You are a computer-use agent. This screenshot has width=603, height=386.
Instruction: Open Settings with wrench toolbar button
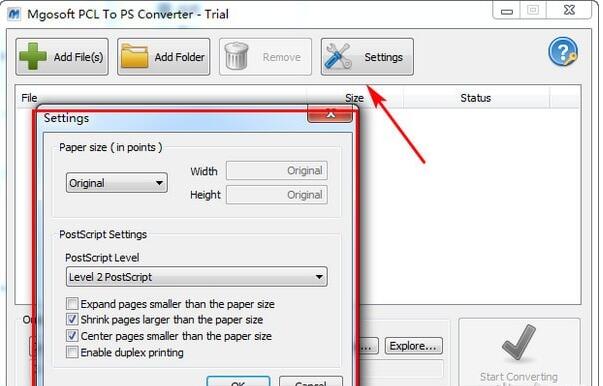click(x=367, y=57)
